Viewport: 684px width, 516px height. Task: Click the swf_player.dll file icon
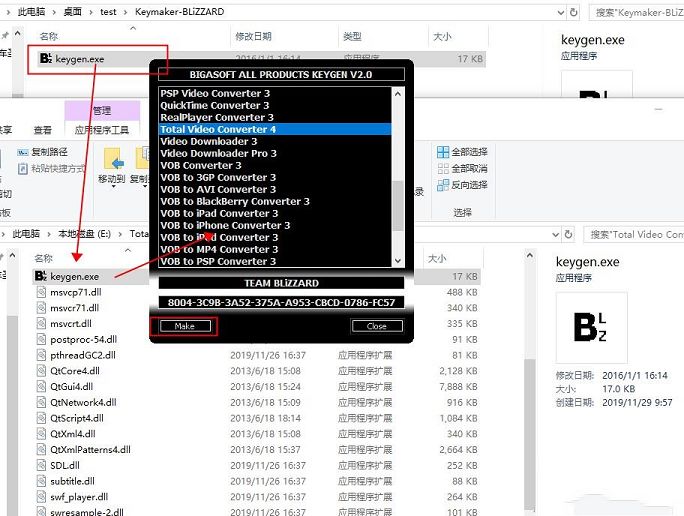click(41, 497)
